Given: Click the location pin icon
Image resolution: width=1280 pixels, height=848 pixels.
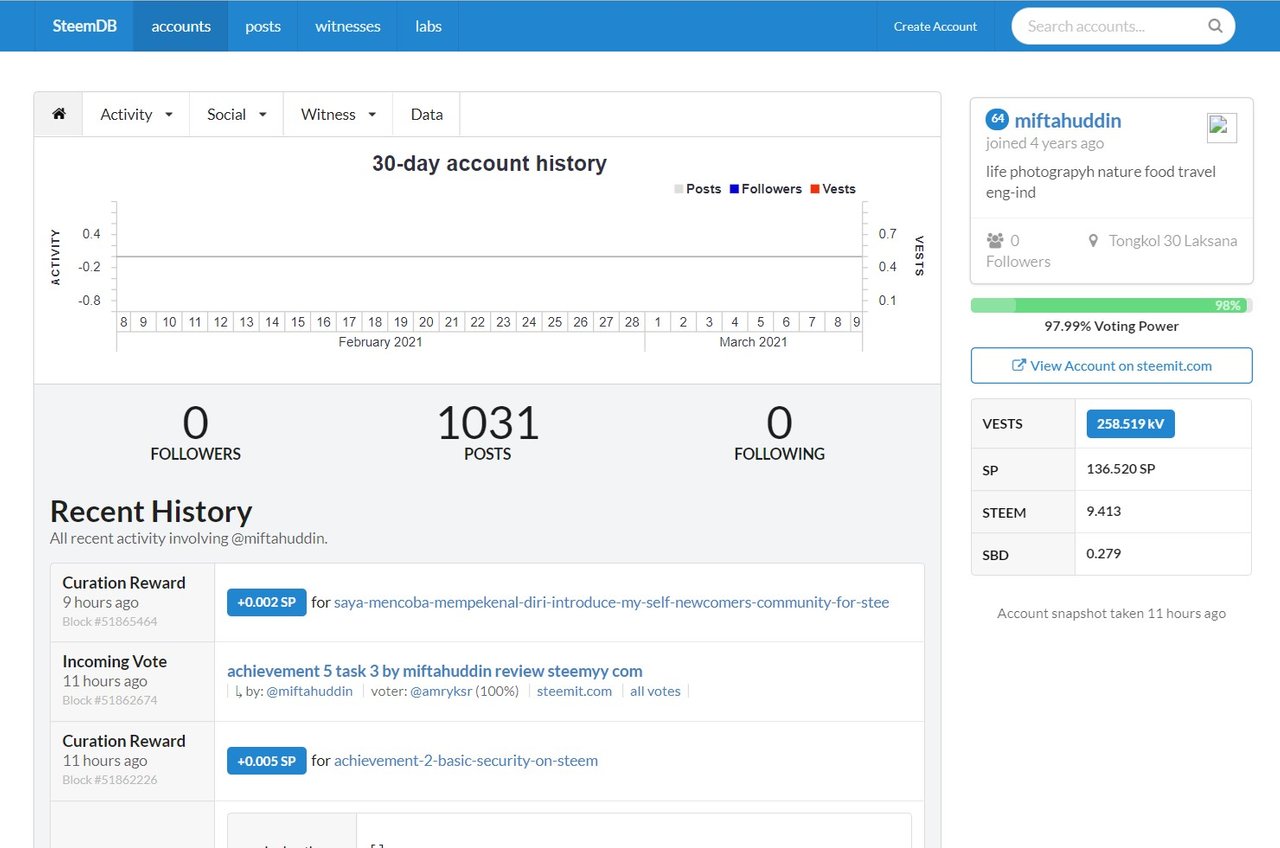Looking at the screenshot, I should click(x=1093, y=241).
